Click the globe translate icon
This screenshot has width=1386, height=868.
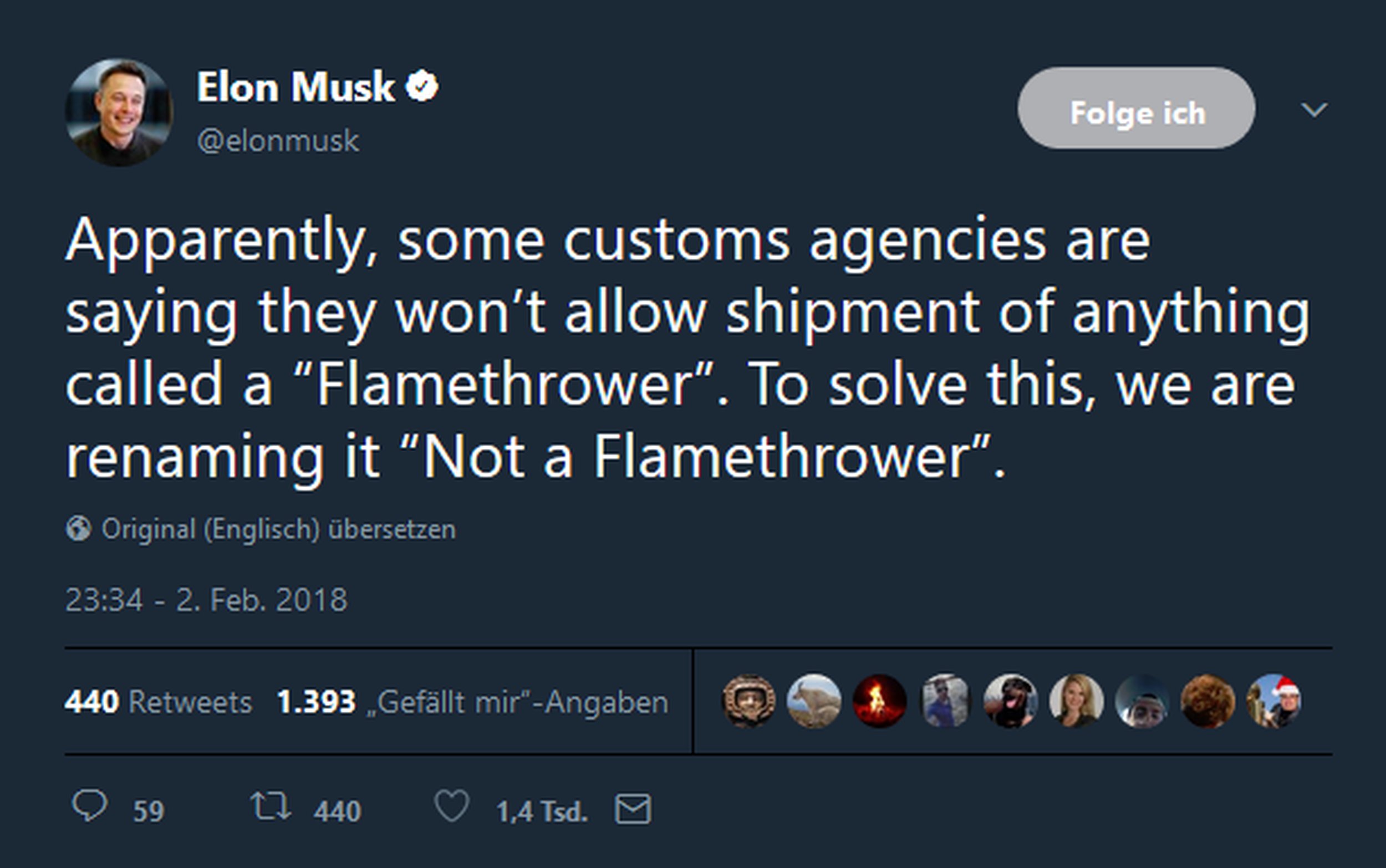click(x=78, y=528)
